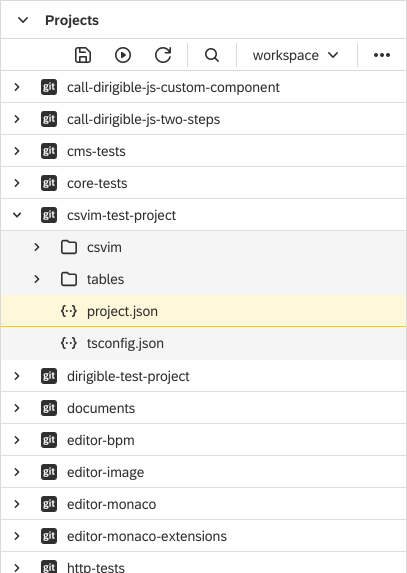The image size is (407, 573).
Task: Select the csvim folder label
Action: (104, 247)
